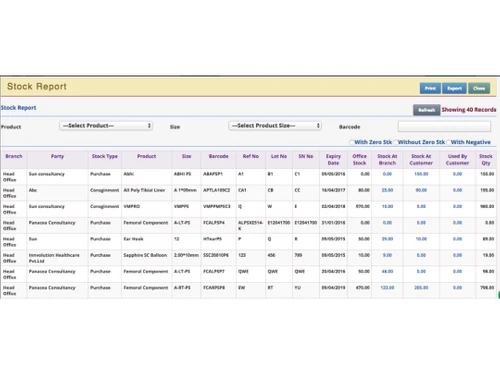This screenshot has height=375, width=500.
Task: Export the stock report
Action: tap(454, 88)
